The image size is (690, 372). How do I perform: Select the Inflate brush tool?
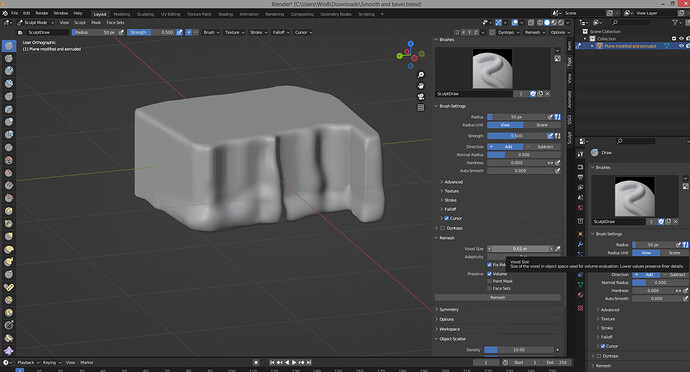click(9, 122)
